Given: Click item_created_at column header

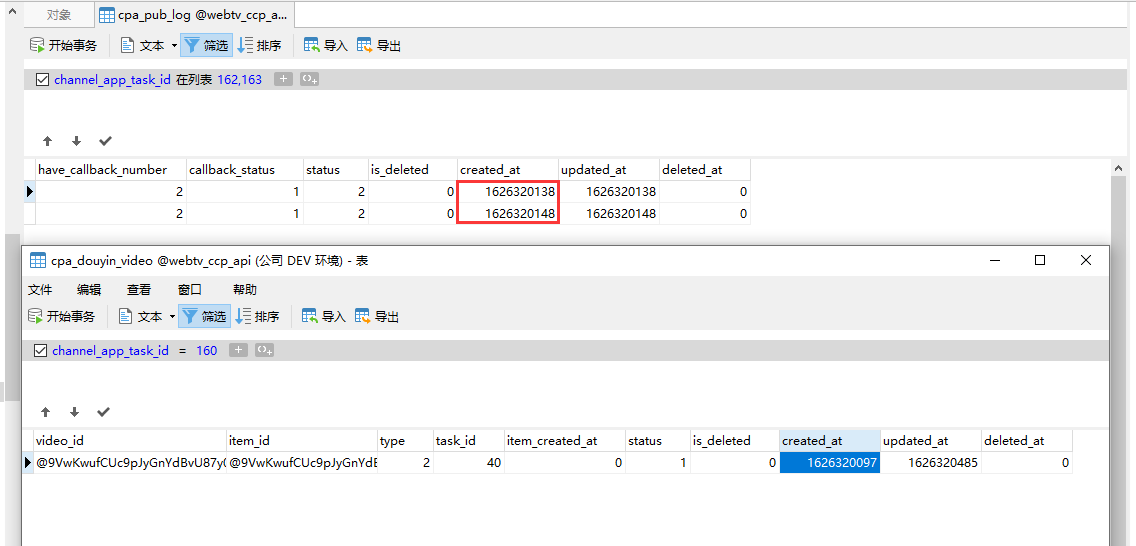Looking at the screenshot, I should [564, 441].
